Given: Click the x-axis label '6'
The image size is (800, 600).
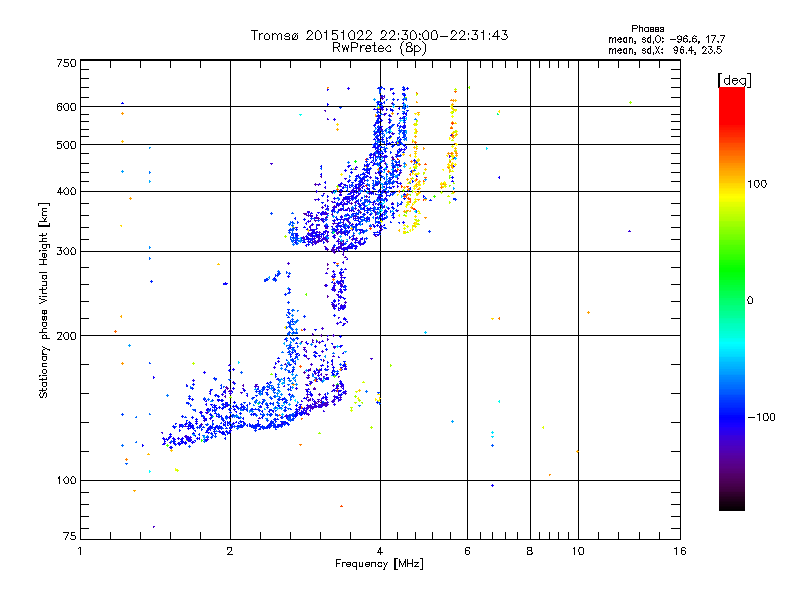Looking at the screenshot, I should point(467,551).
